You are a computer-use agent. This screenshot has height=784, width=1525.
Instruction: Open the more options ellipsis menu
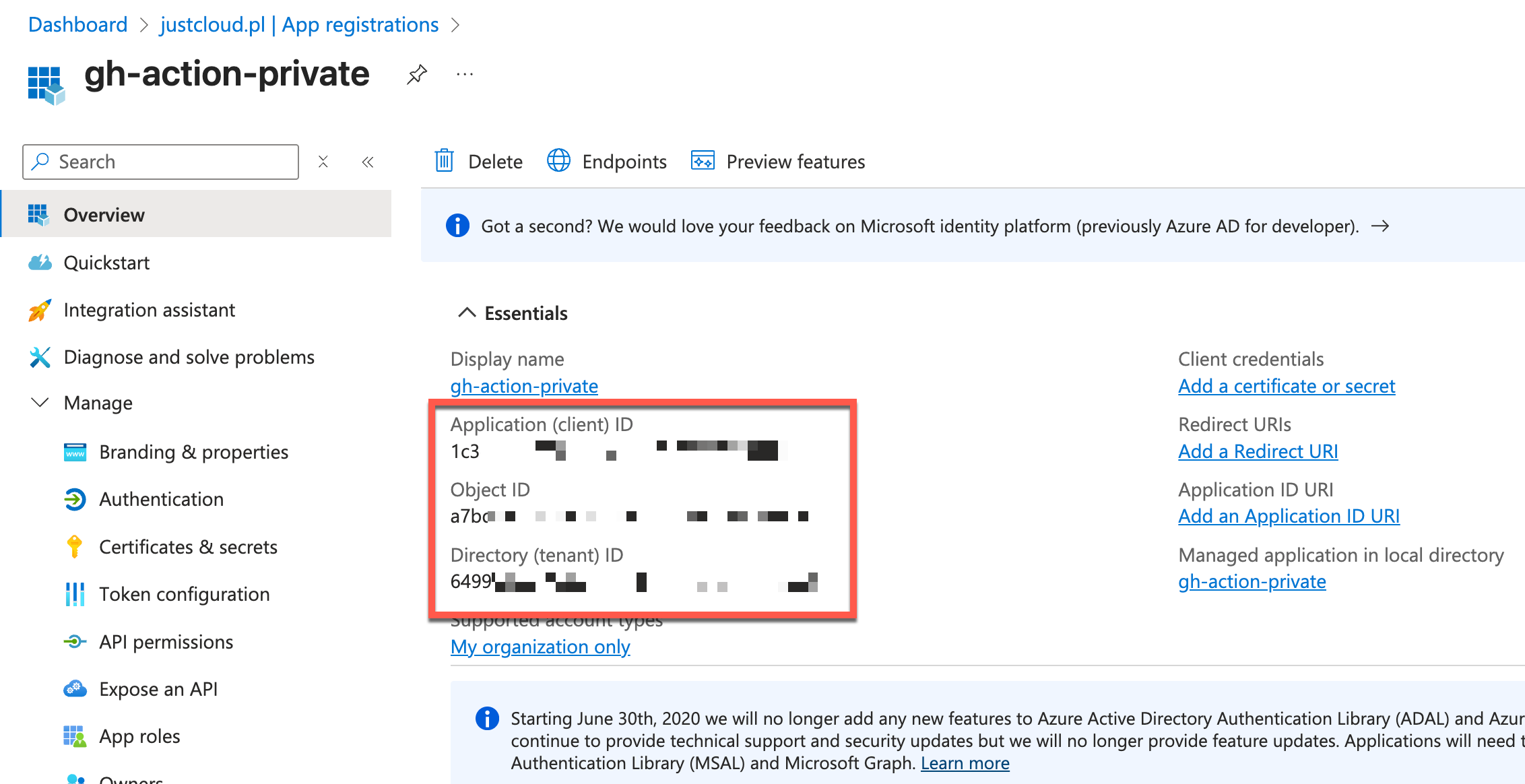(x=465, y=74)
